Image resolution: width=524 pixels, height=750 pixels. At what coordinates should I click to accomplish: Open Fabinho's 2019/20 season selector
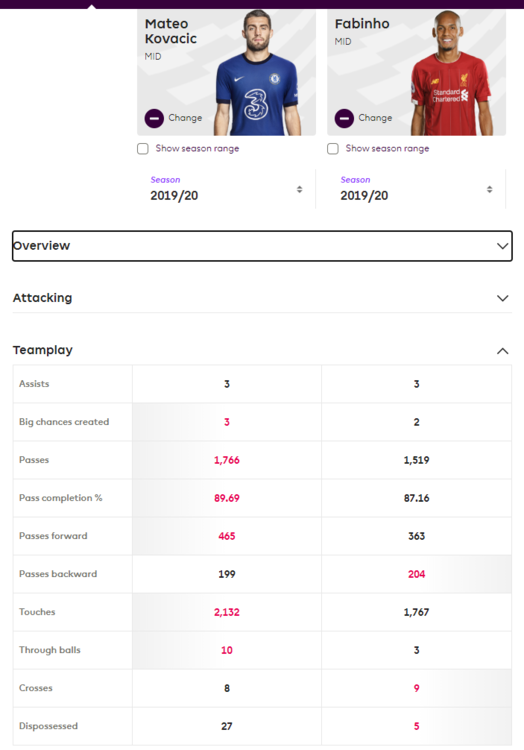[x=416, y=189]
